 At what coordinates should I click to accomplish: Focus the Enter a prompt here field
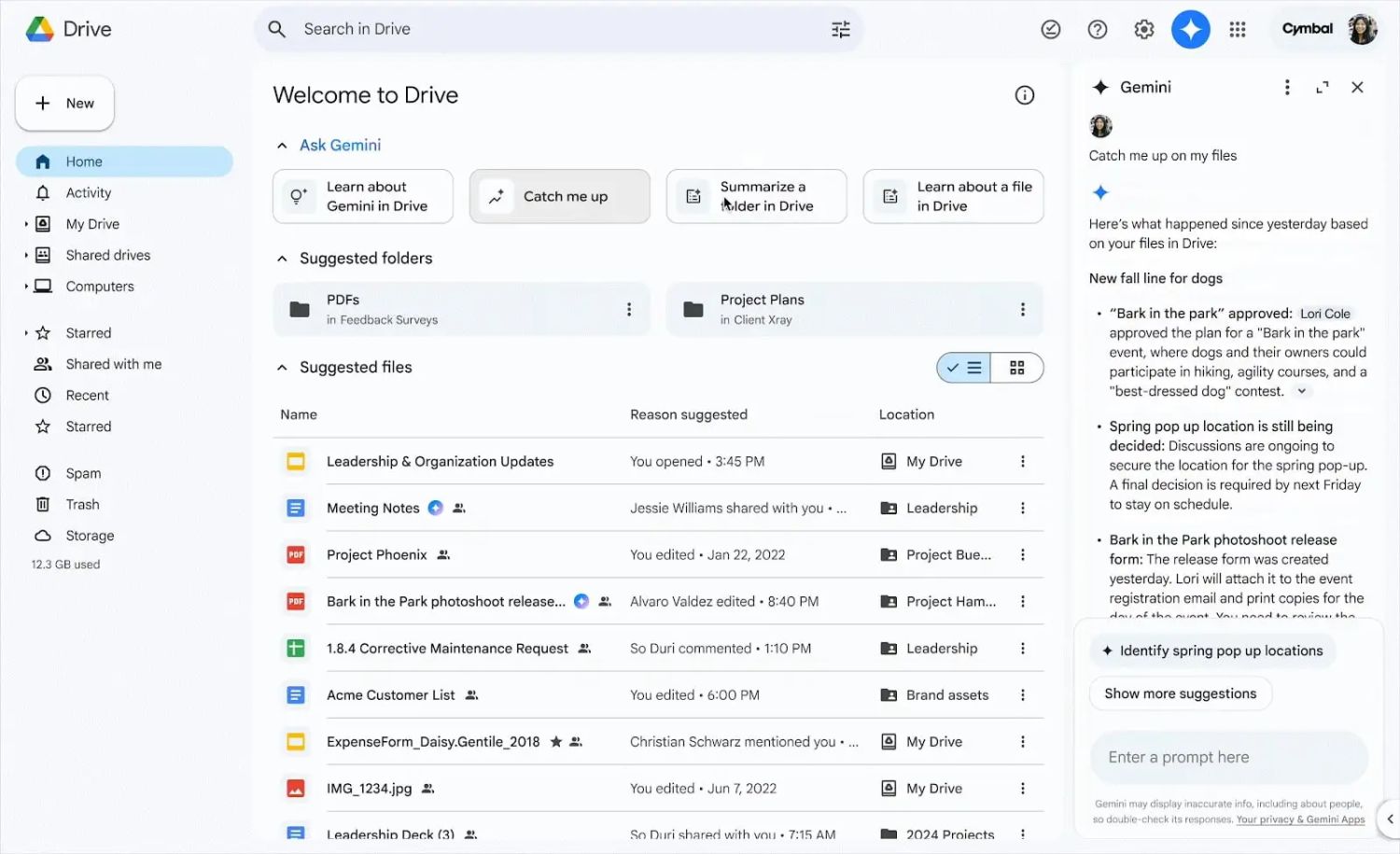pos(1228,758)
